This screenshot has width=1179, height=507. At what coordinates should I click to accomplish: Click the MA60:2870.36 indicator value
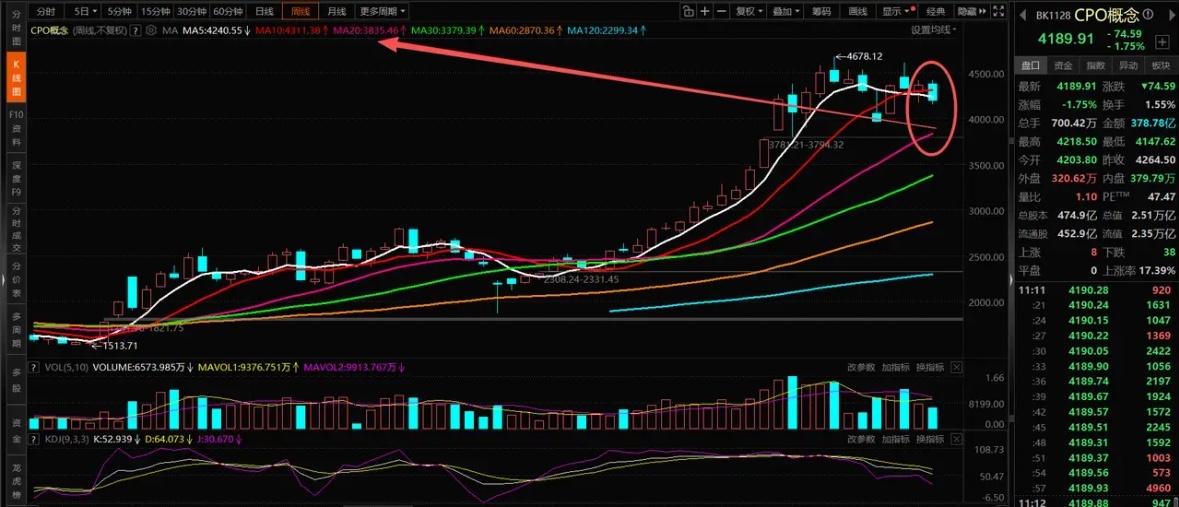[527, 30]
